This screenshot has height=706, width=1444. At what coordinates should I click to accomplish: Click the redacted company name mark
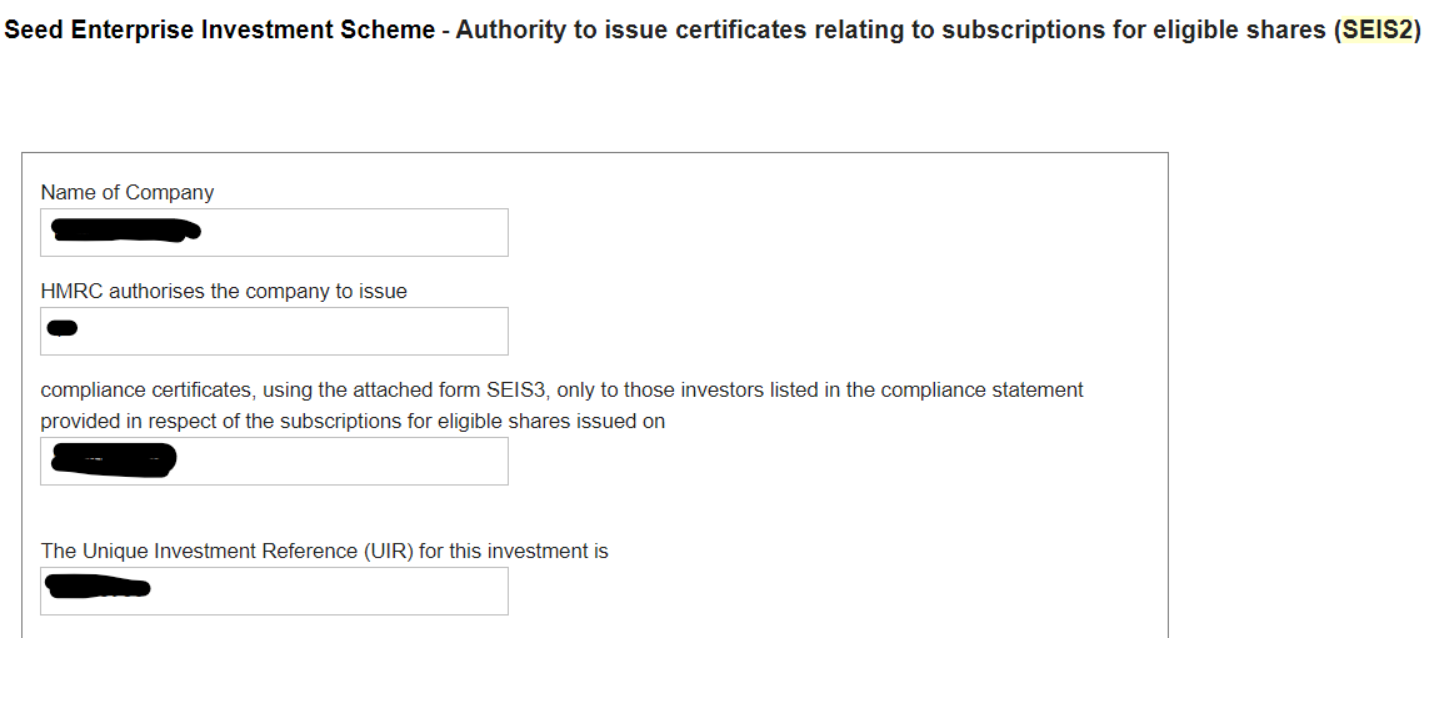coord(126,233)
